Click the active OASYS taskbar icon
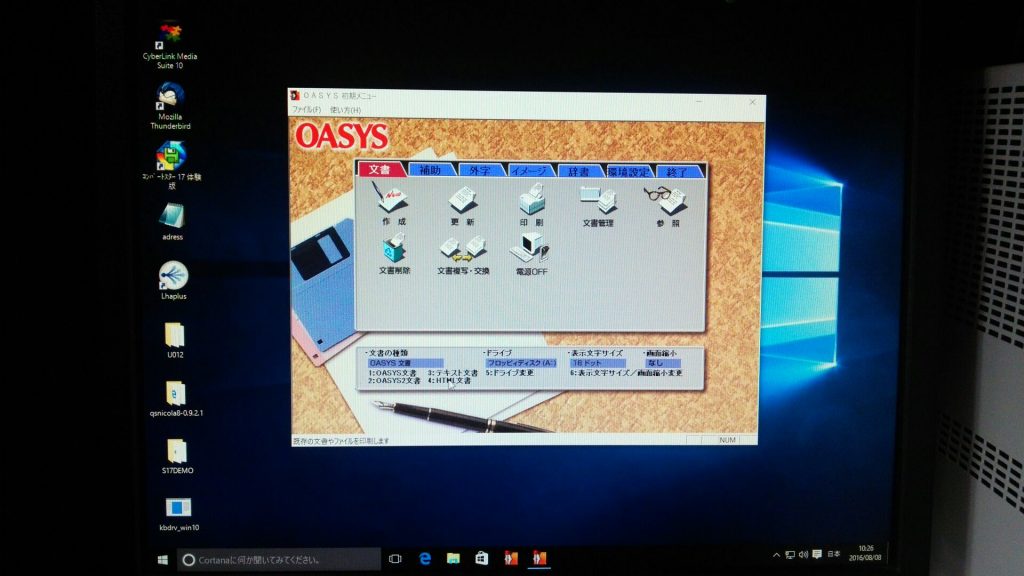The height and width of the screenshot is (576, 1024). [539, 558]
